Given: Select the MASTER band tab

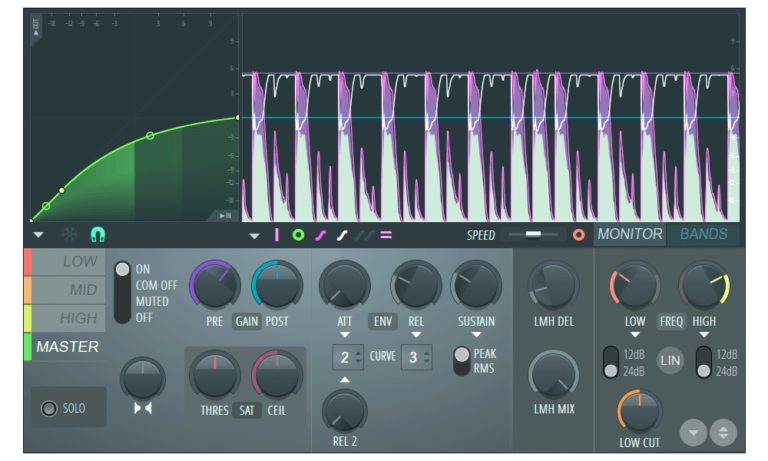Looking at the screenshot, I should tap(67, 346).
